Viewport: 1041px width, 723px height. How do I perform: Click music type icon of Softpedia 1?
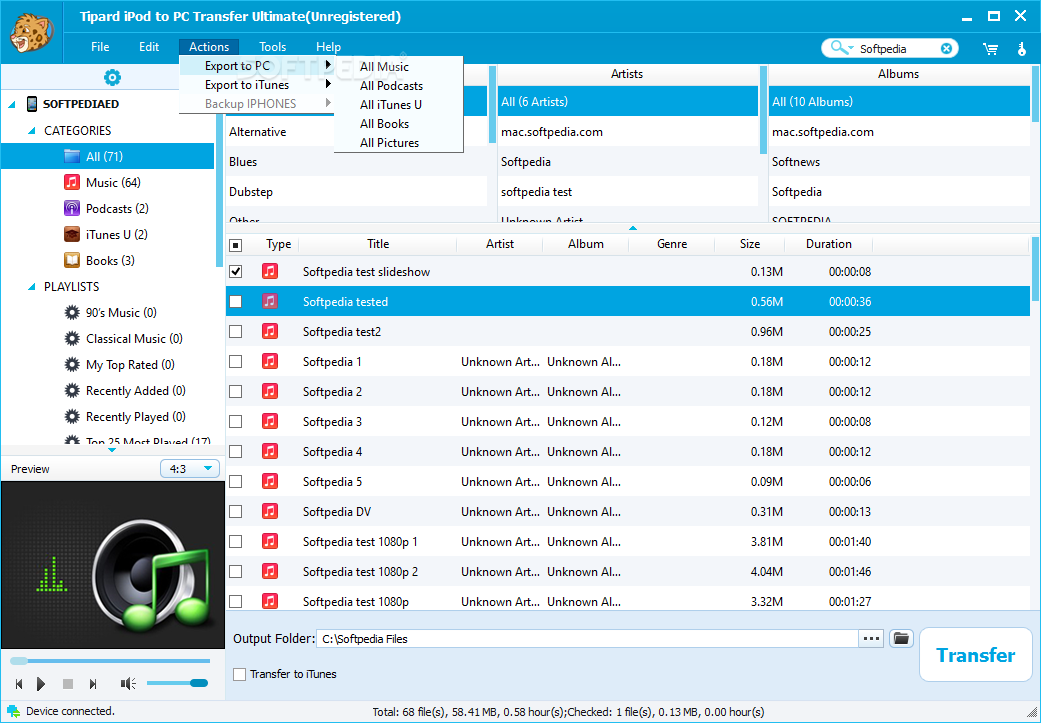coord(270,361)
